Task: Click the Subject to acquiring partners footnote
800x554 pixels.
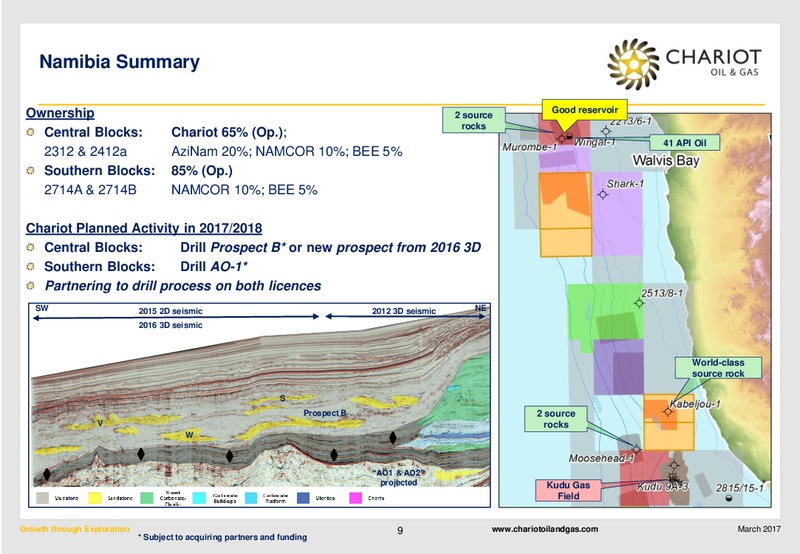Action: [222, 537]
